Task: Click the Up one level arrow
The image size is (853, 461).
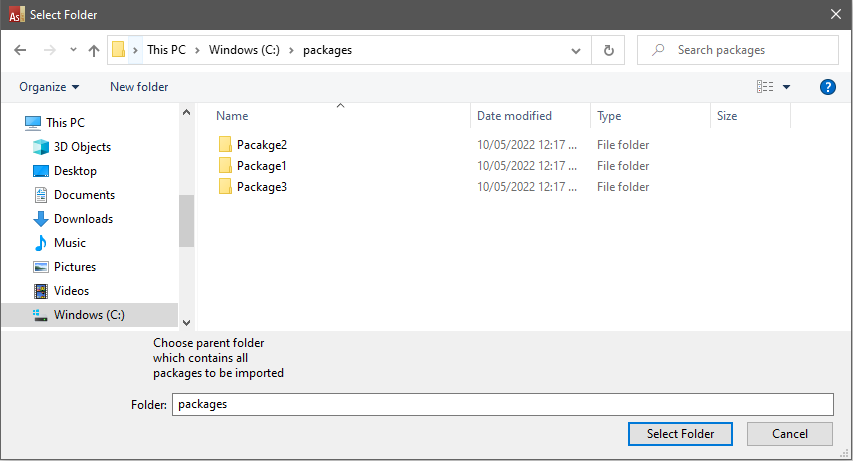Action: pos(94,50)
